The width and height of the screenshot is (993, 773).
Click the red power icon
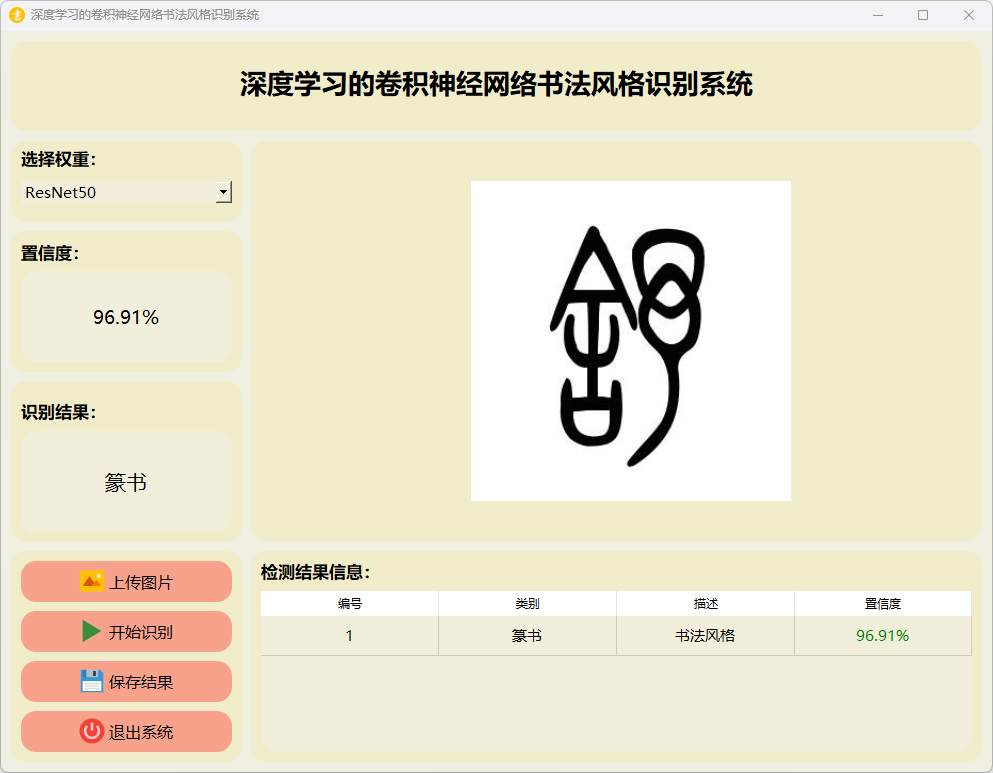pyautogui.click(x=92, y=732)
